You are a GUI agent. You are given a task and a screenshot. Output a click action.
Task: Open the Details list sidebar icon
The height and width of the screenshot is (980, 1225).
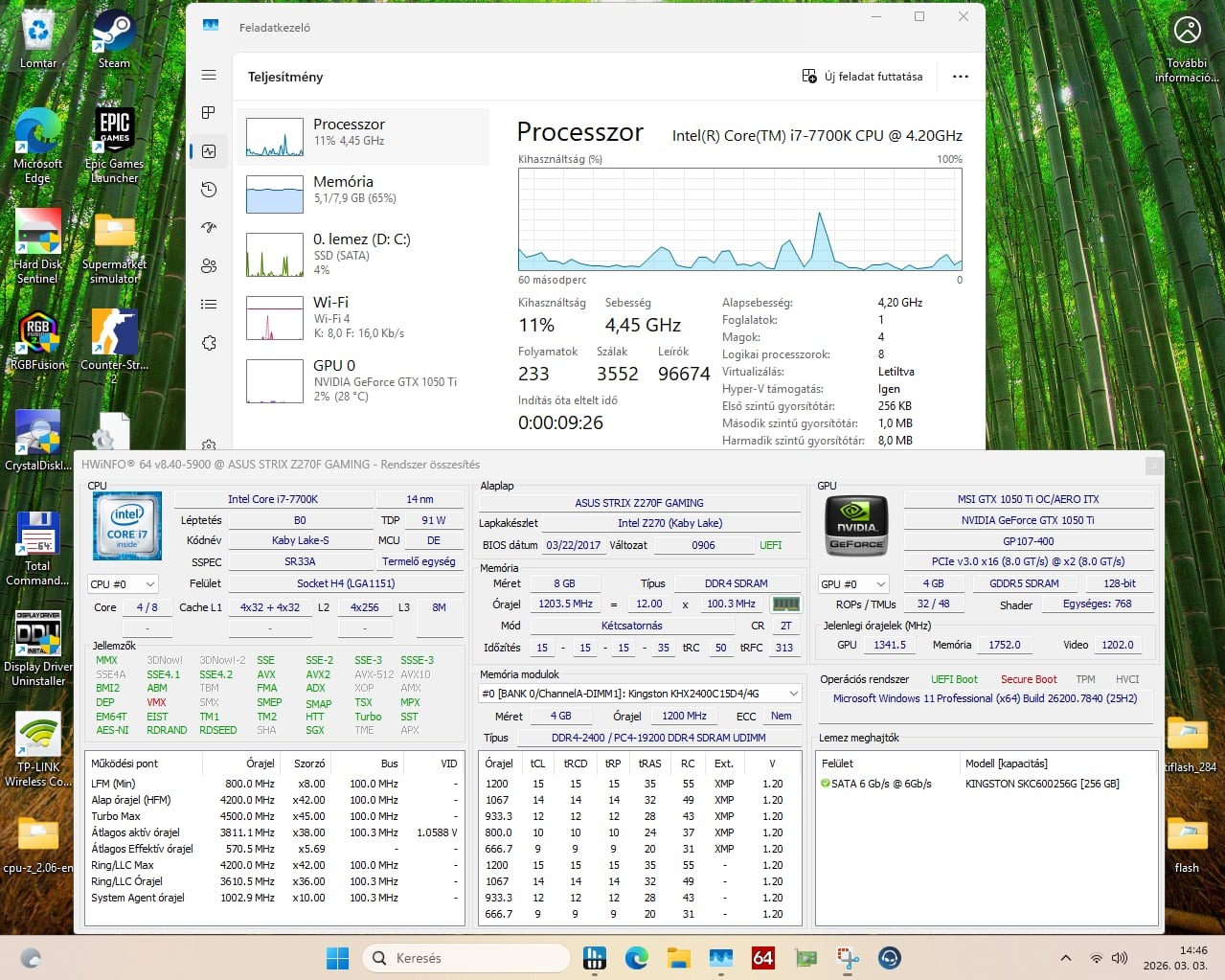(x=209, y=305)
